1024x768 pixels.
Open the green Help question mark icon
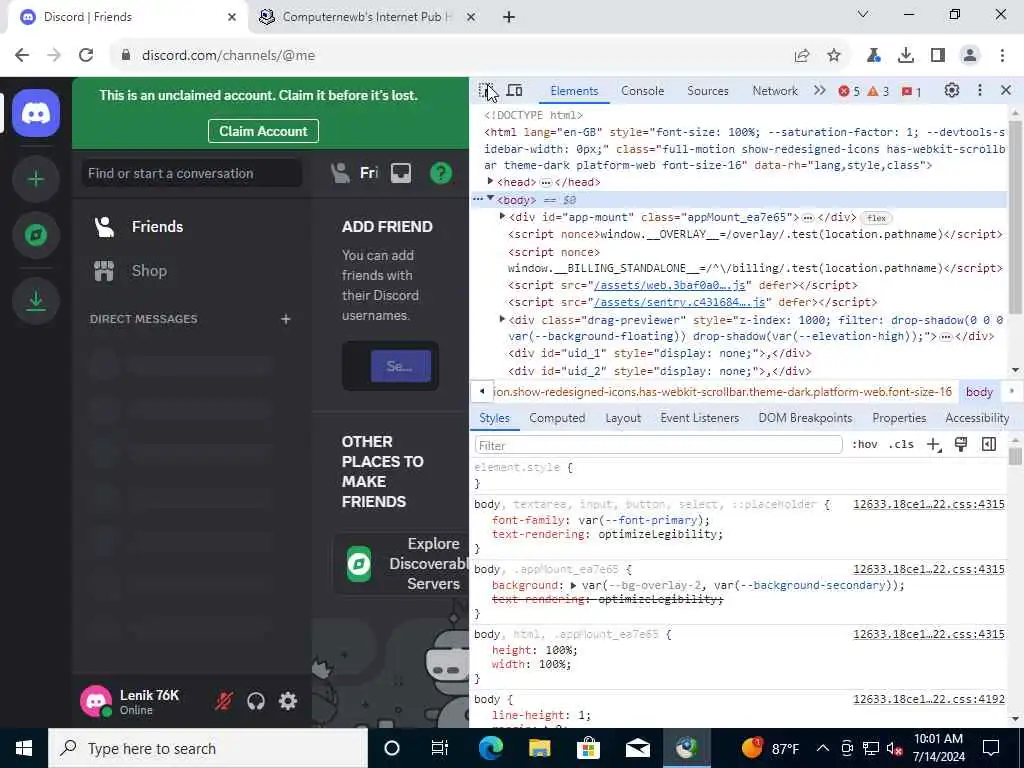click(x=441, y=173)
